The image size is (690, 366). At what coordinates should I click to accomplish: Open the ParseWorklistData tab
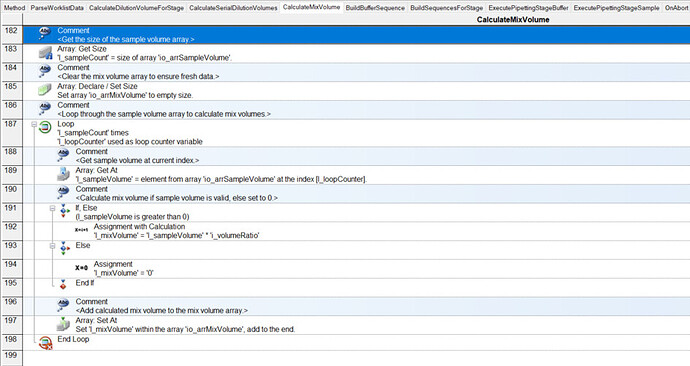[x=57, y=7]
